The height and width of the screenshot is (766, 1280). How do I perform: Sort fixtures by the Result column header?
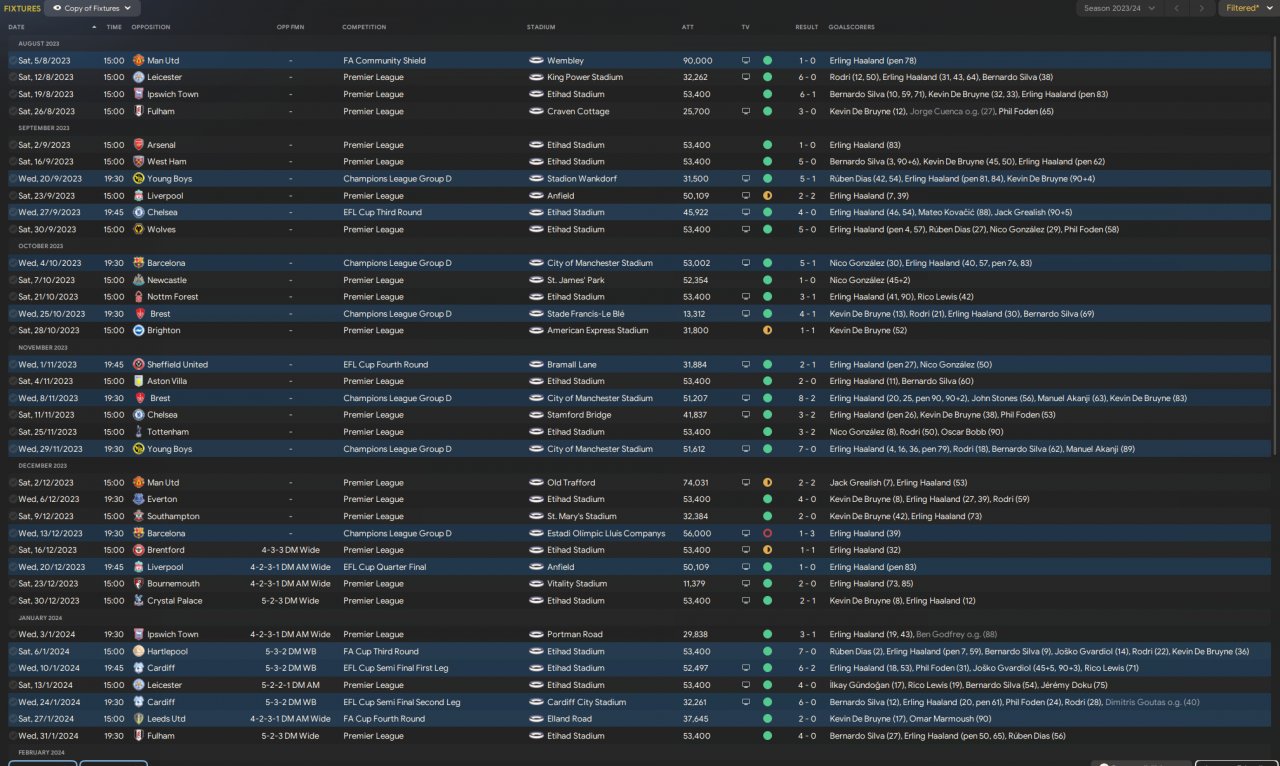[806, 27]
